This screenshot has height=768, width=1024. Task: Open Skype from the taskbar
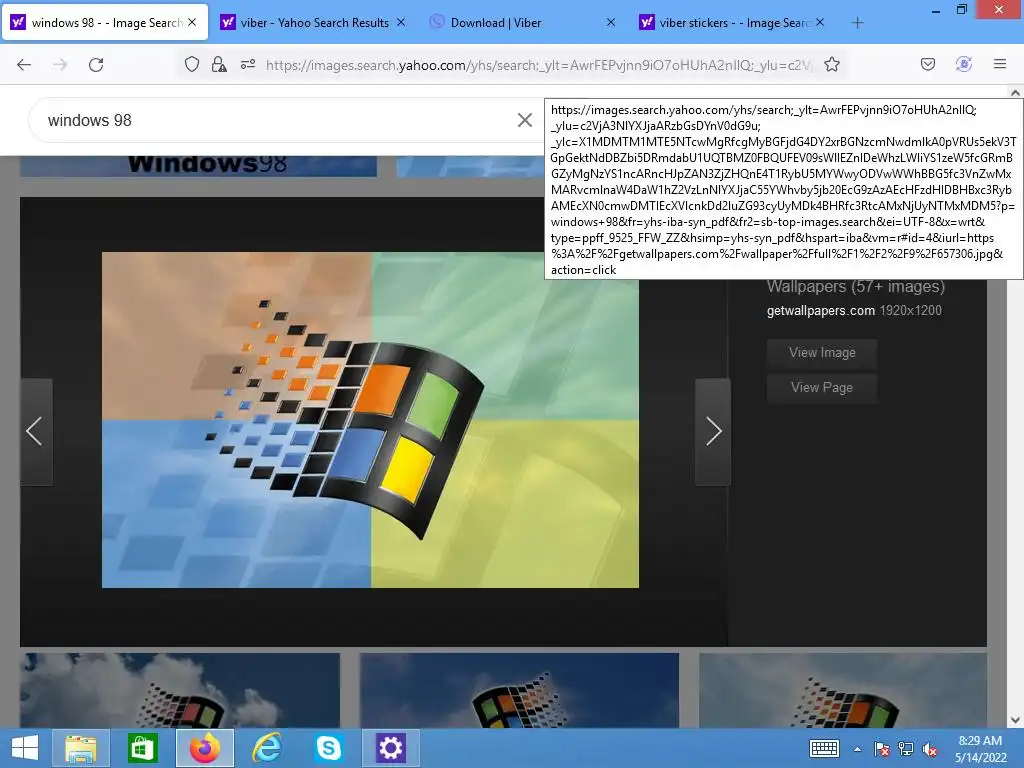(x=328, y=748)
